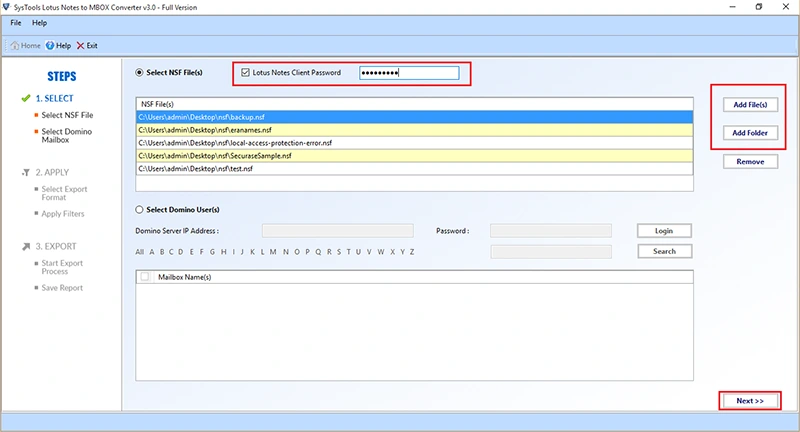The width and height of the screenshot is (800, 432).
Task: Select the 'Select NSF File(s)' radio button
Action: (139, 72)
